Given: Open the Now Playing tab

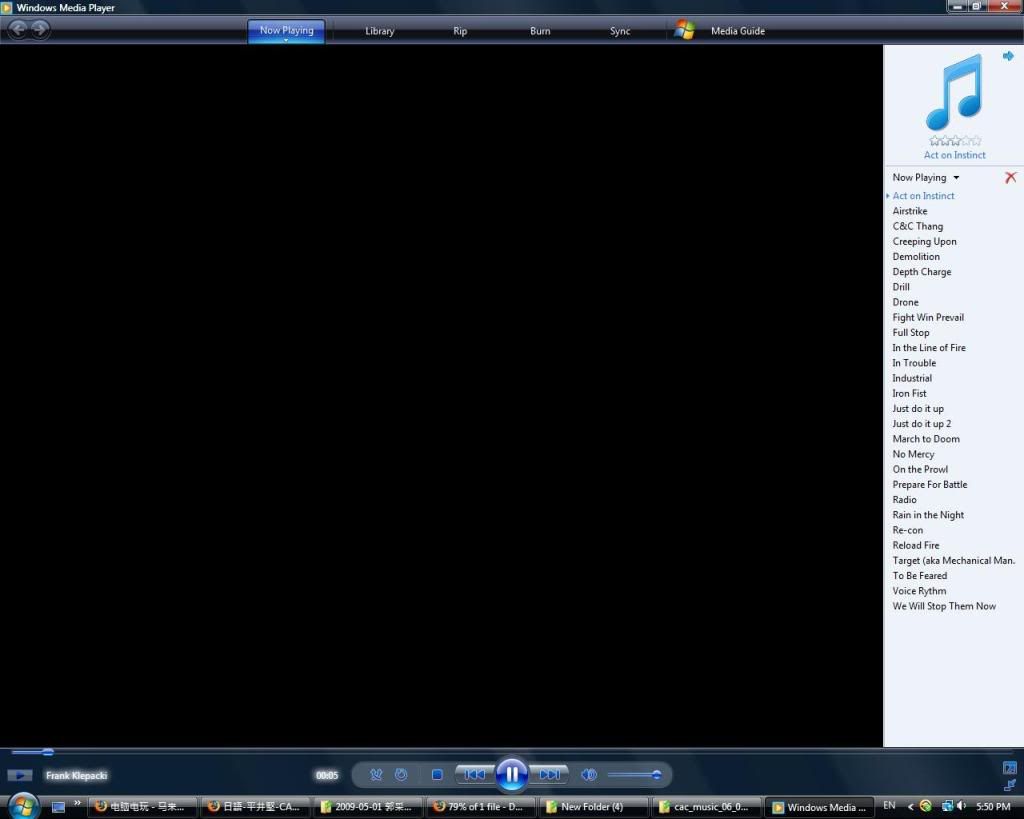Looking at the screenshot, I should click(286, 30).
